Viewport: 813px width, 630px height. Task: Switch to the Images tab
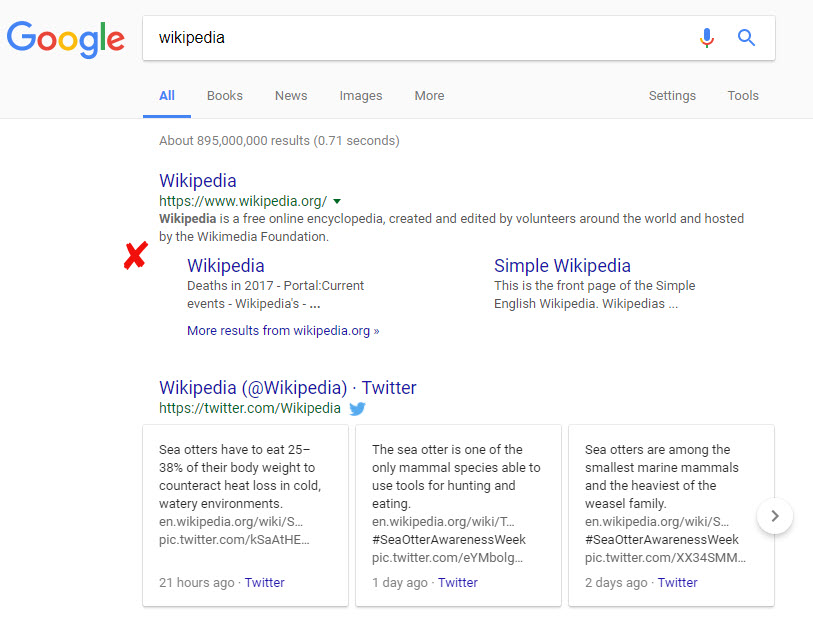tap(361, 96)
